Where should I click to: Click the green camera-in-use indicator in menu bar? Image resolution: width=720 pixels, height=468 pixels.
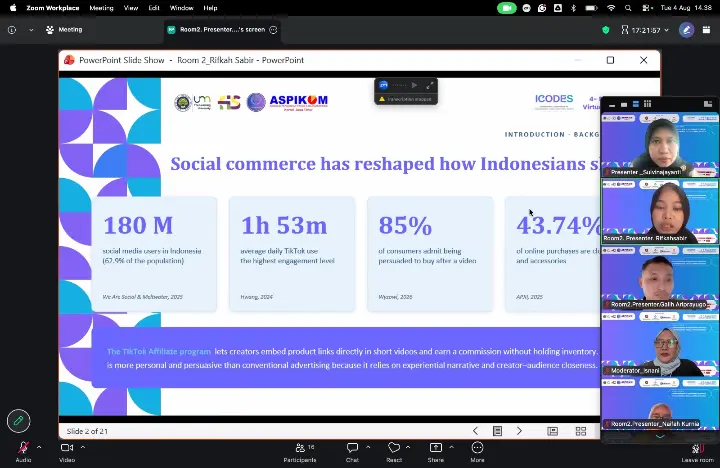pyautogui.click(x=507, y=8)
